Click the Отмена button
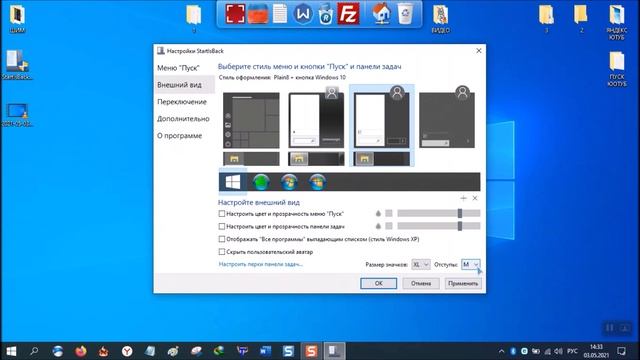The height and width of the screenshot is (360, 640). pos(421,283)
